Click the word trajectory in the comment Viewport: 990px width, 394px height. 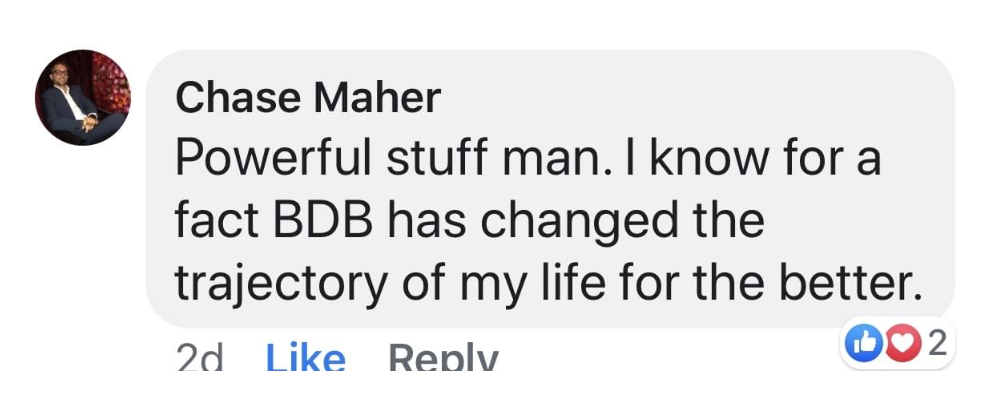click(x=280, y=285)
